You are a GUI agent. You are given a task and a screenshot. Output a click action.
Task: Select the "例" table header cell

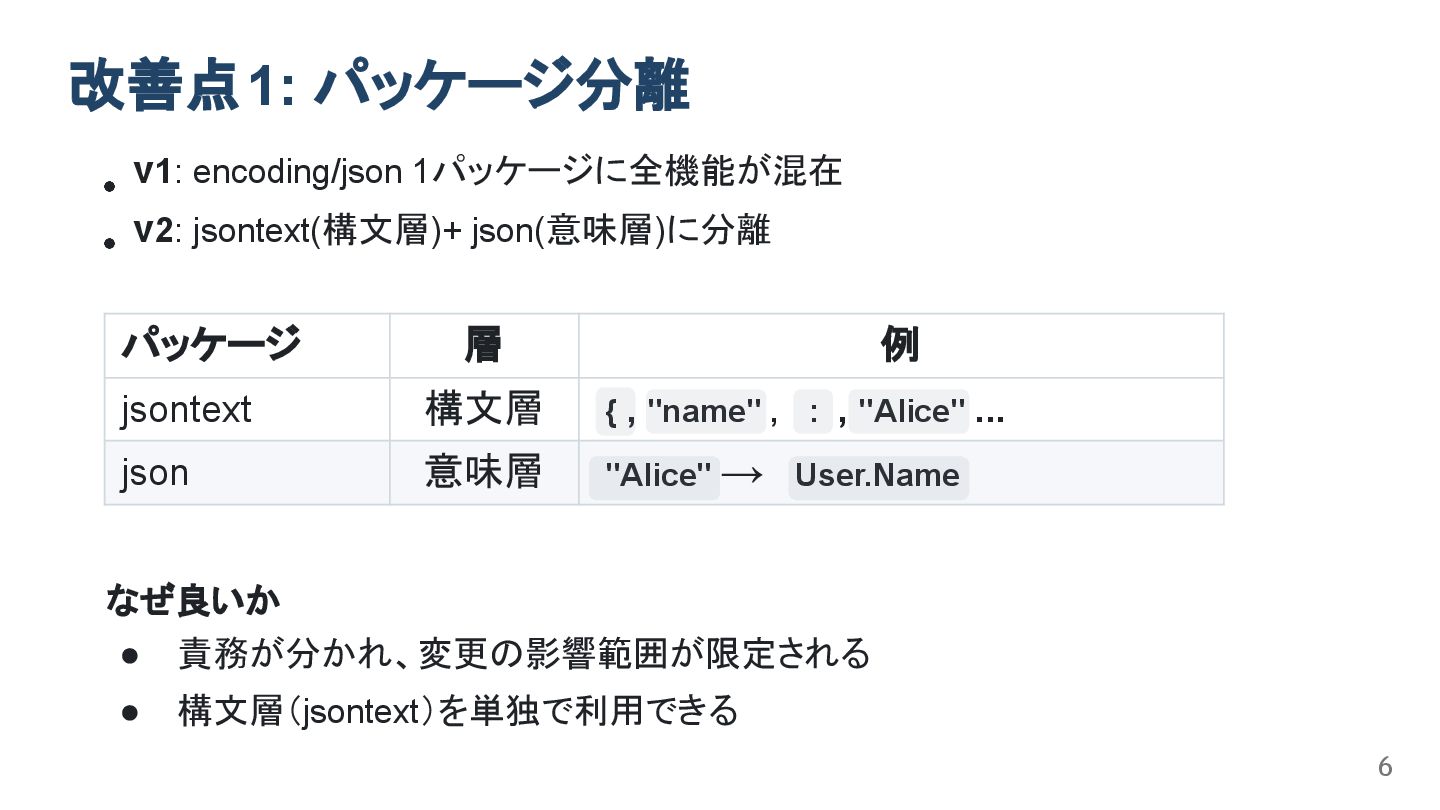[x=900, y=346]
